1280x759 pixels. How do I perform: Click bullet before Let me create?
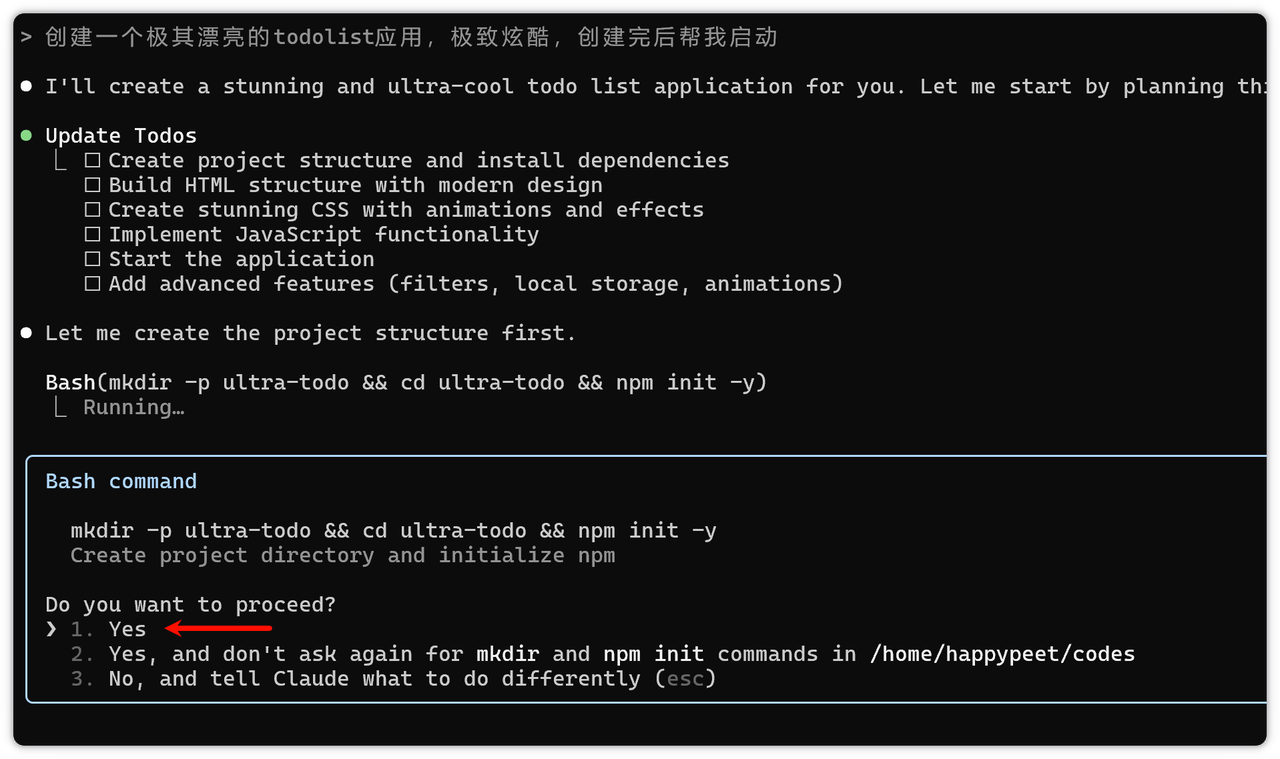point(26,333)
